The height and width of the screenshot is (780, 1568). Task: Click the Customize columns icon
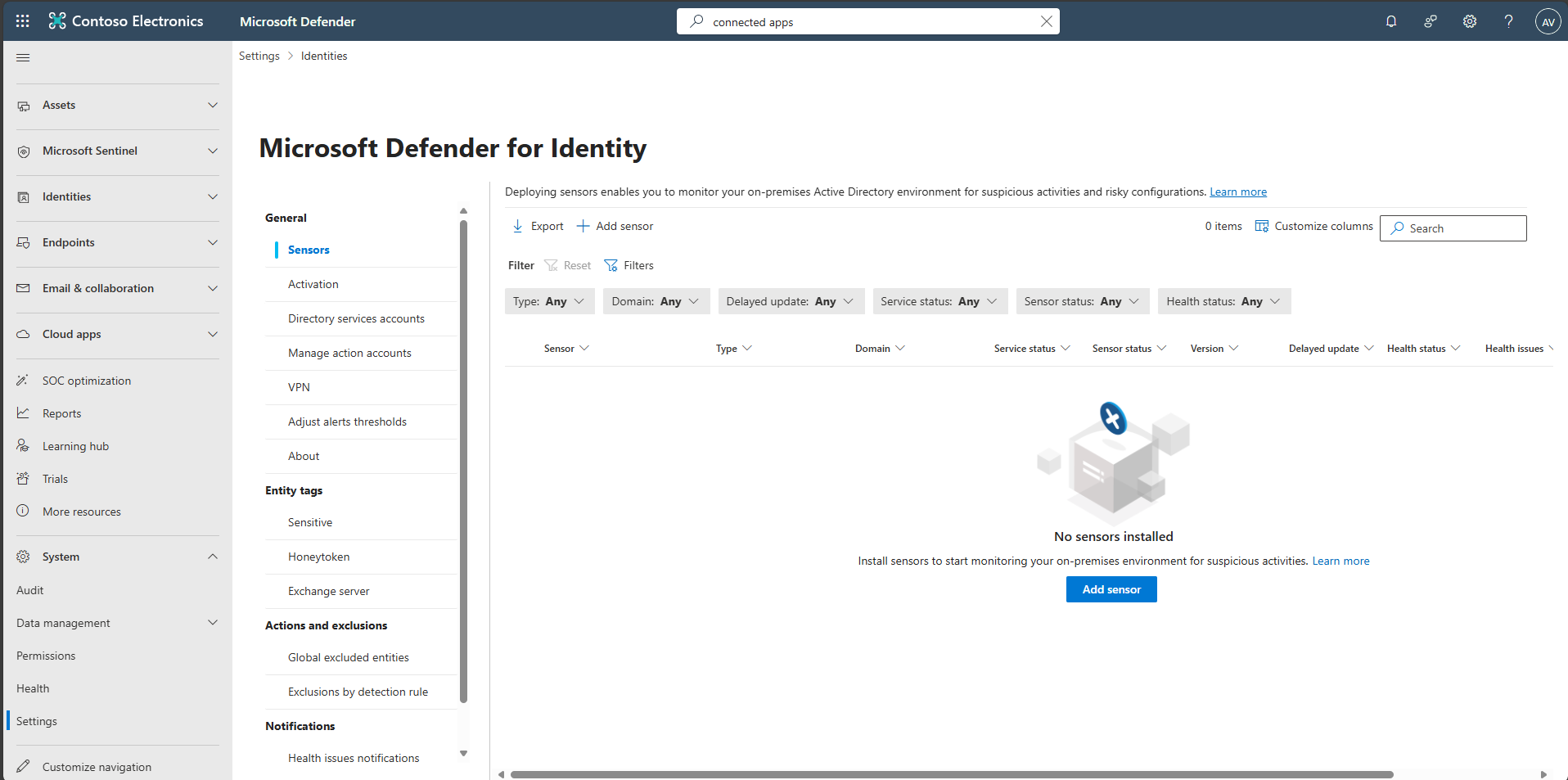tap(1262, 226)
